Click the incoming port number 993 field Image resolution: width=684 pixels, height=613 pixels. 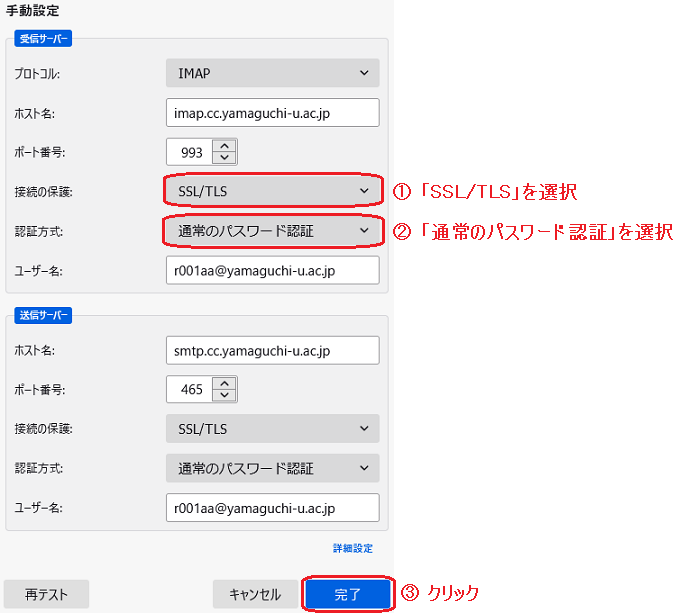coord(189,152)
